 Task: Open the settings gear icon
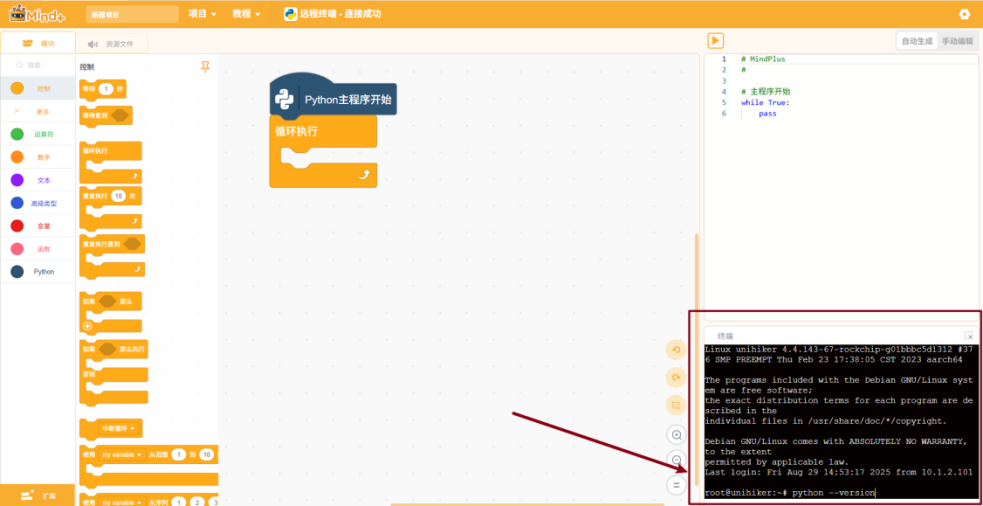964,14
